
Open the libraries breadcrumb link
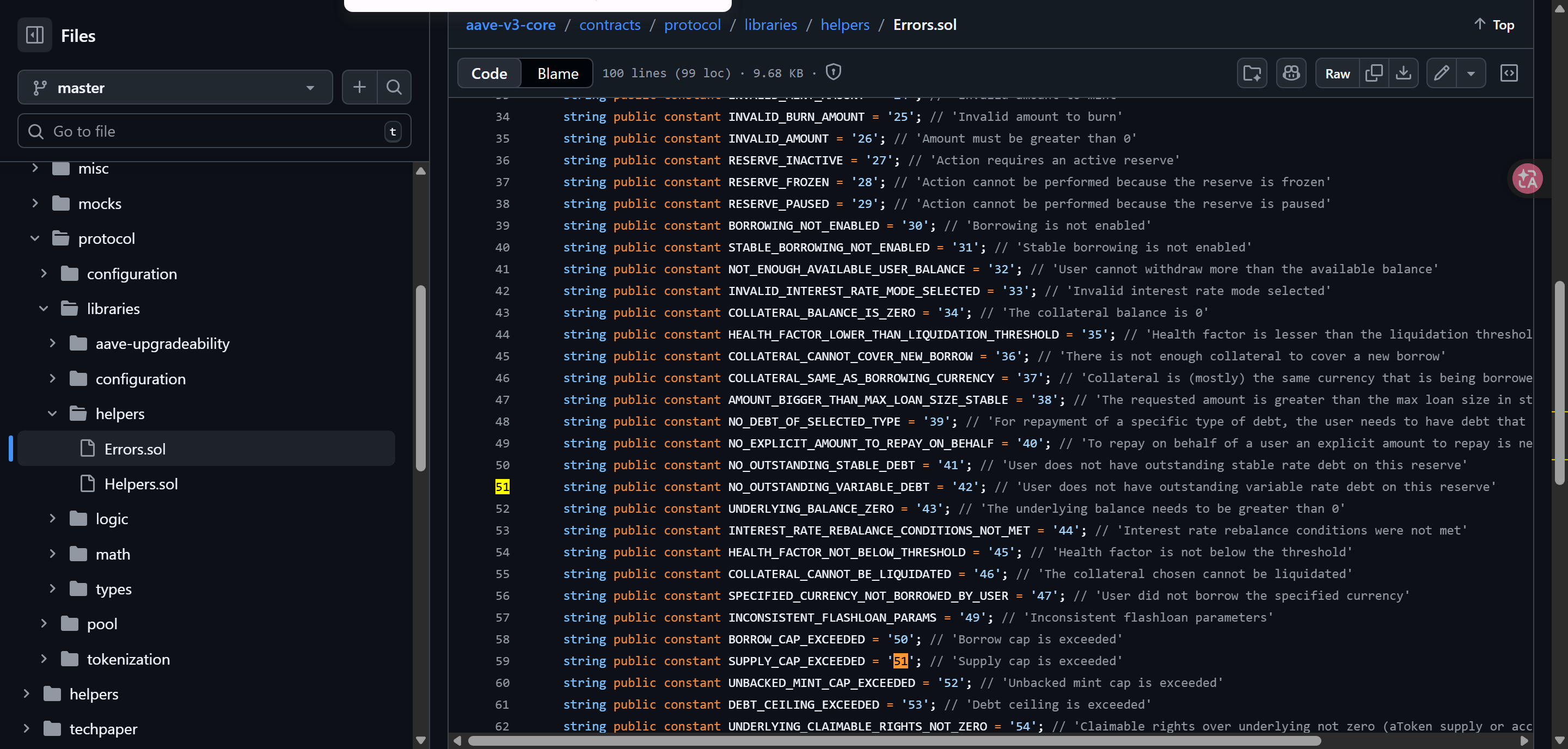pyautogui.click(x=770, y=25)
